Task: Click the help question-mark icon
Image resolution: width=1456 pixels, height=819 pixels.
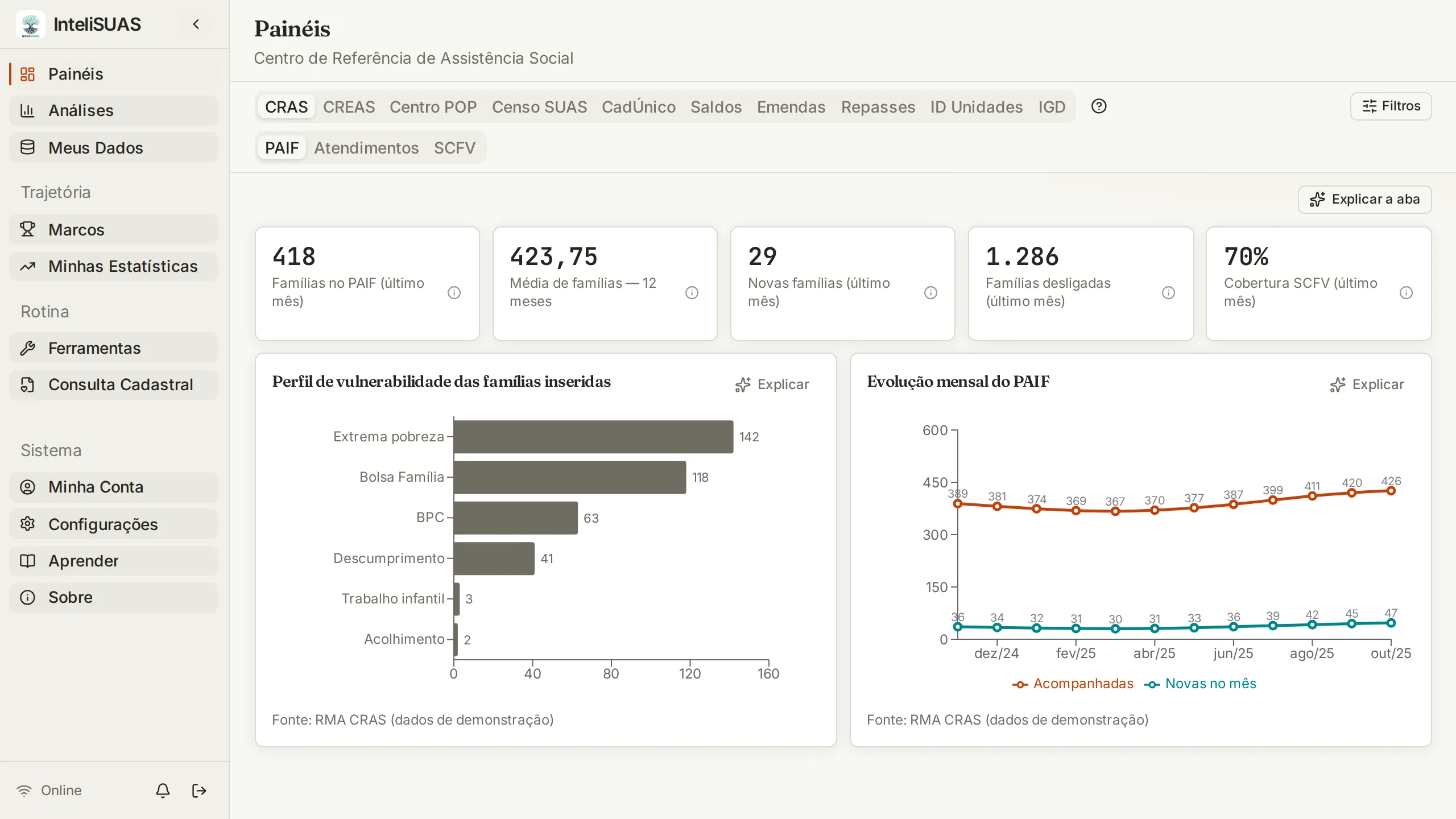Action: click(1099, 106)
